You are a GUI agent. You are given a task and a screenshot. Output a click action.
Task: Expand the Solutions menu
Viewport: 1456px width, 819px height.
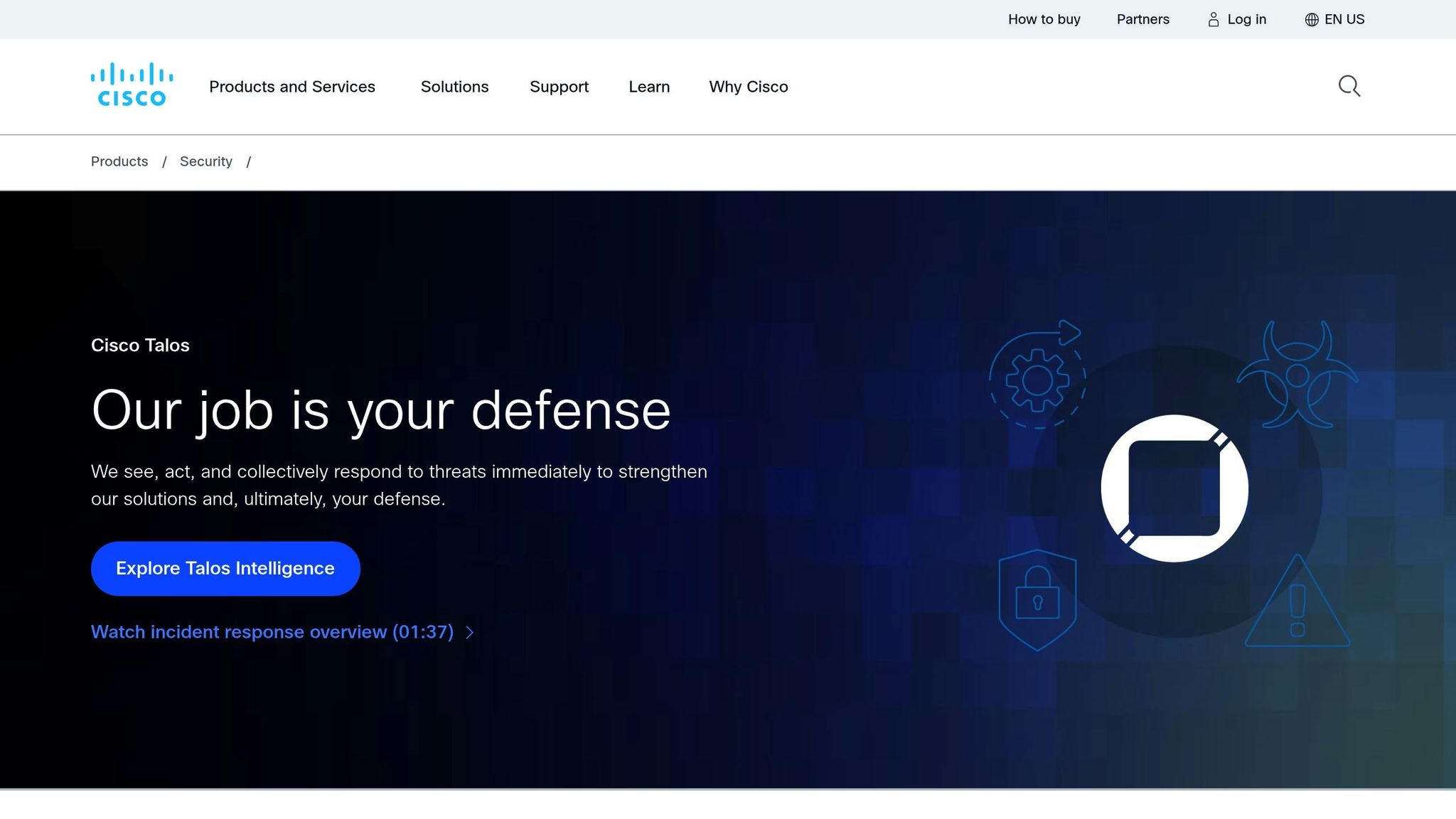(455, 87)
